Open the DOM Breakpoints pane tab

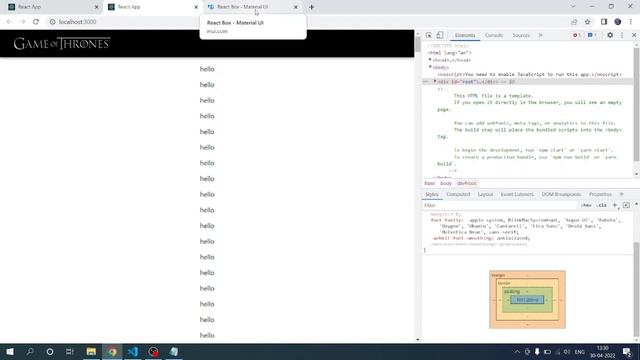[x=561, y=194]
